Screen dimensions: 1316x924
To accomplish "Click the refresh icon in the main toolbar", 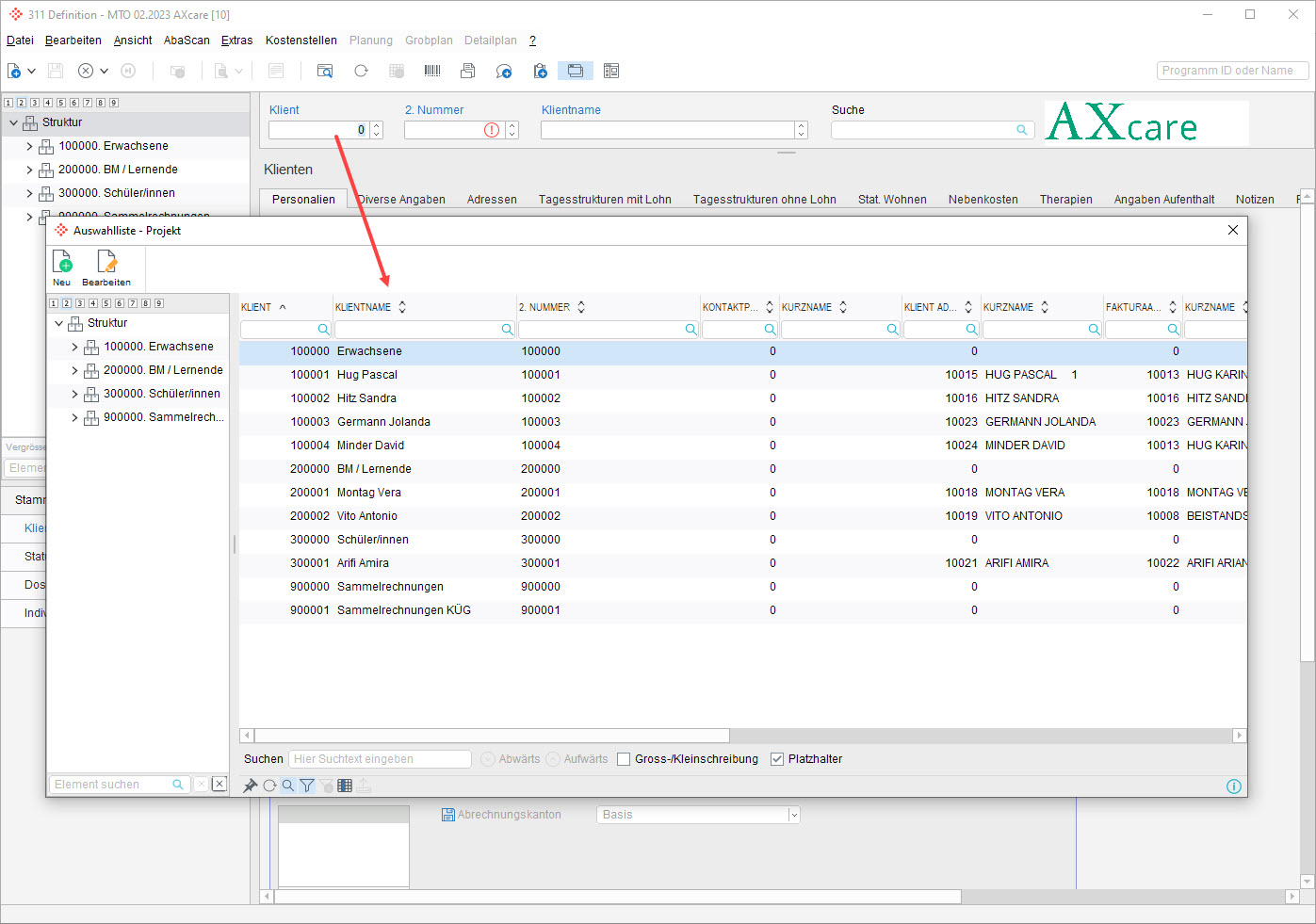I will coord(361,71).
